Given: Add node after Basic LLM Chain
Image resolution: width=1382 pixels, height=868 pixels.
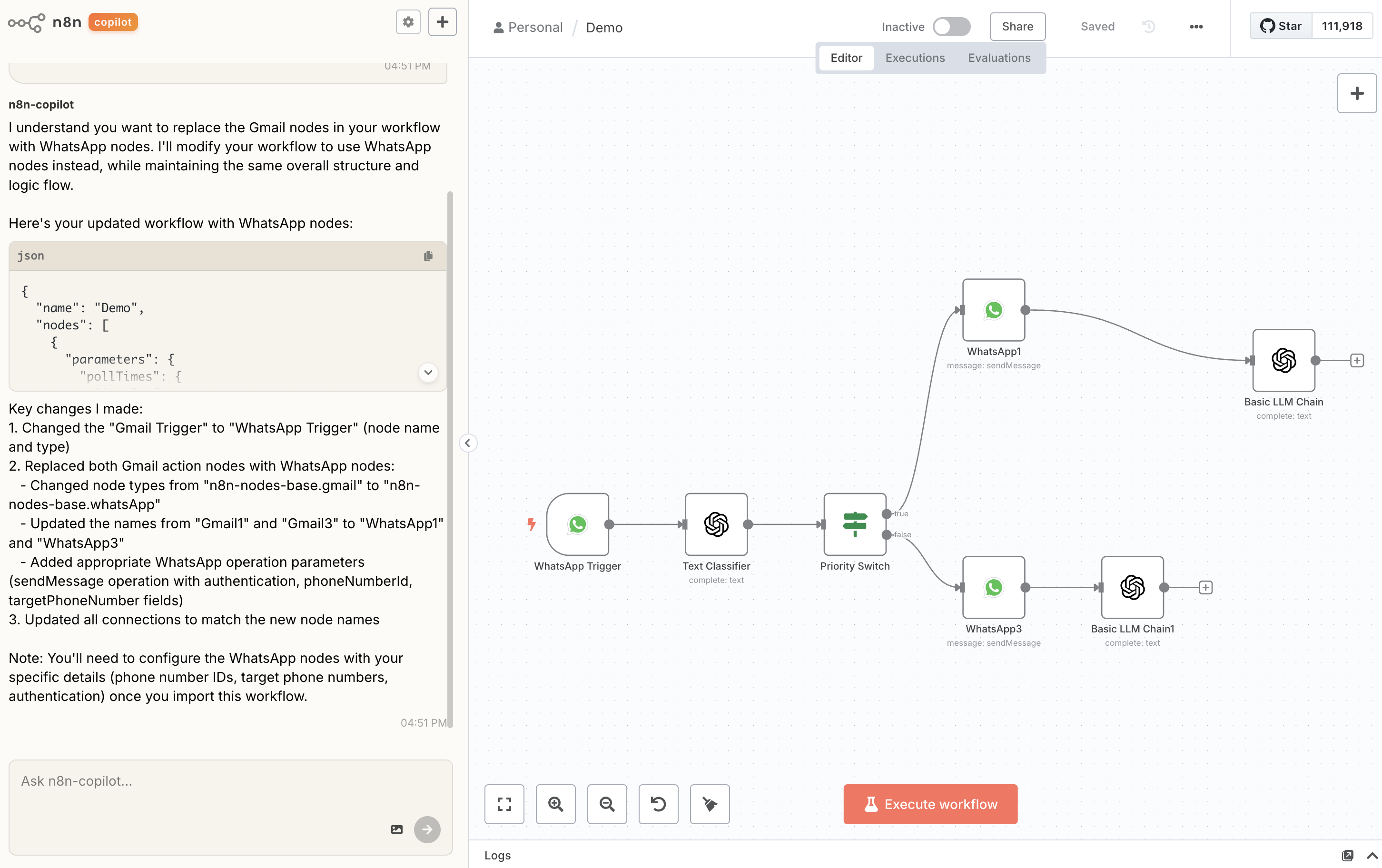Looking at the screenshot, I should coord(1357,361).
